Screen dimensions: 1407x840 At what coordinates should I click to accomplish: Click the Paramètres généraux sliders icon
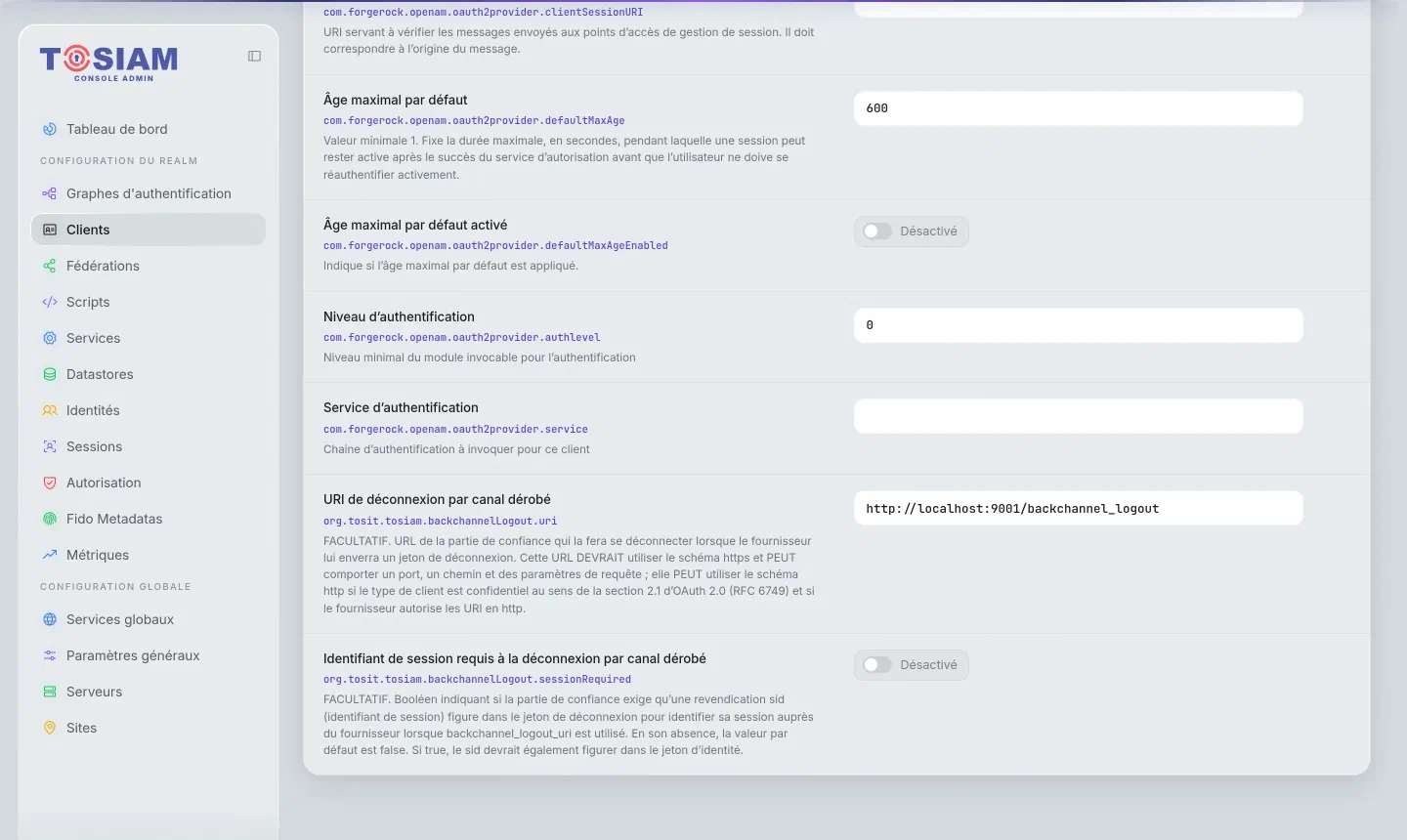pos(50,655)
